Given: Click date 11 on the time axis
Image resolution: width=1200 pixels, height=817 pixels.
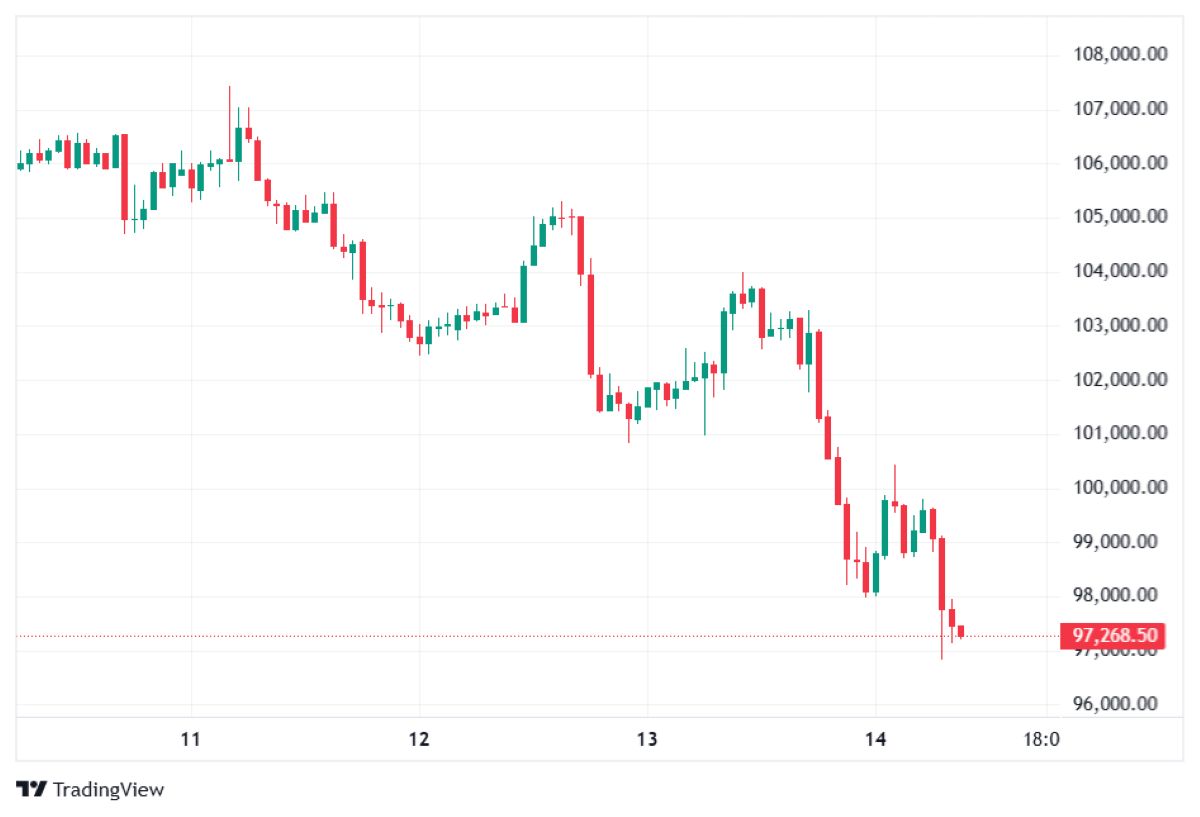Looking at the screenshot, I should pyautogui.click(x=191, y=740).
